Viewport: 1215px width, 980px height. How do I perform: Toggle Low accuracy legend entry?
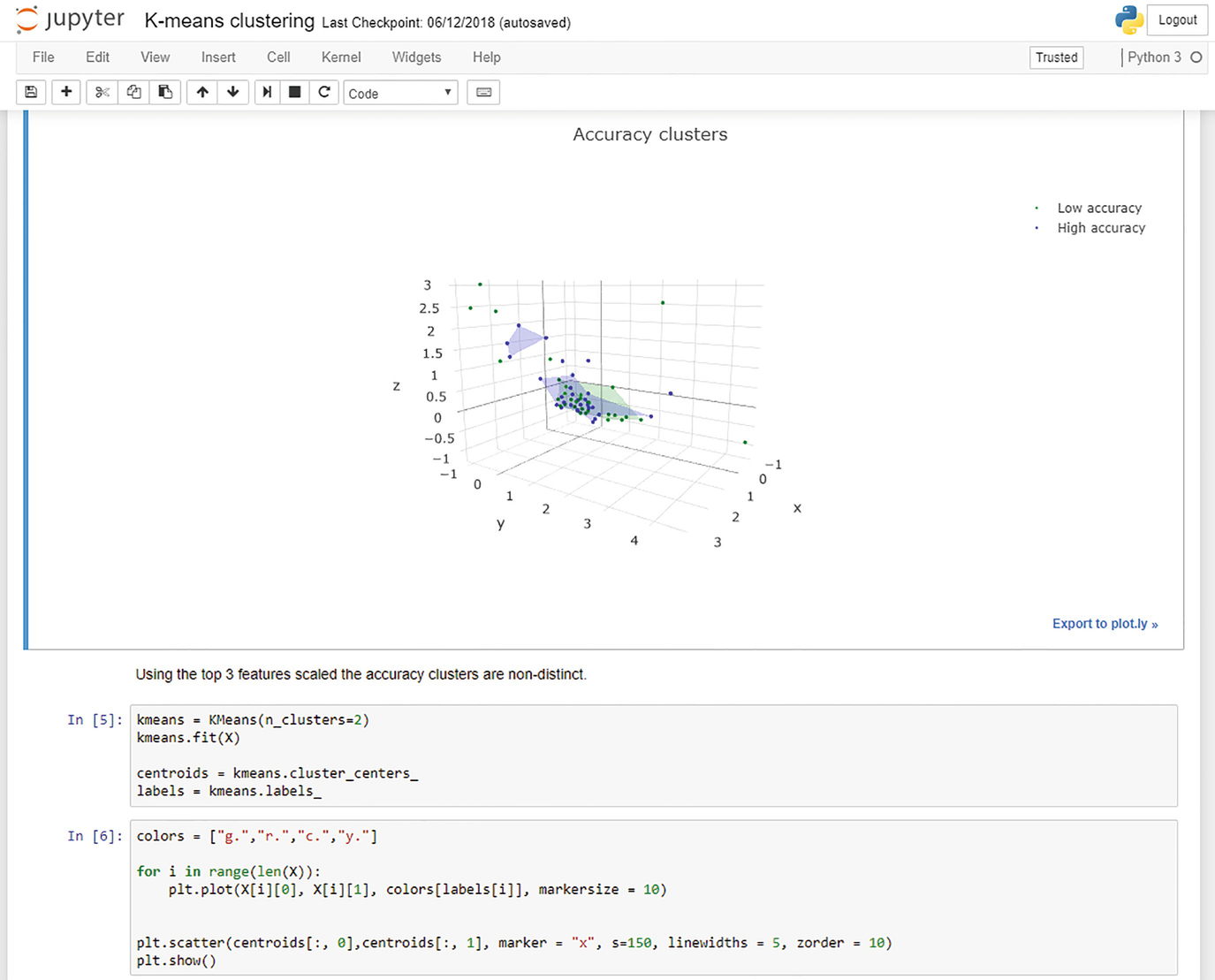[x=1090, y=209]
